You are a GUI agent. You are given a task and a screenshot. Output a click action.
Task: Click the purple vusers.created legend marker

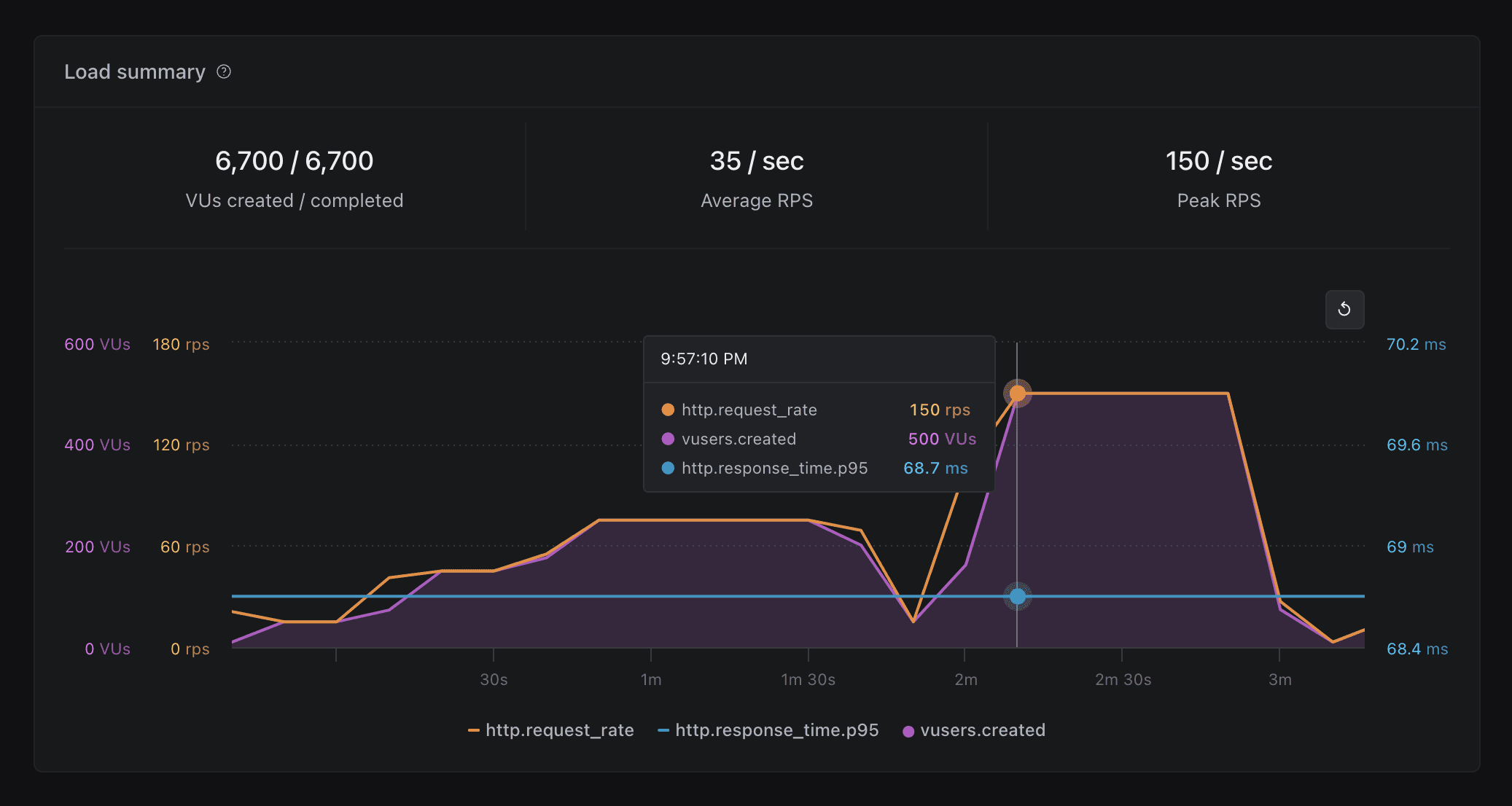pos(908,730)
